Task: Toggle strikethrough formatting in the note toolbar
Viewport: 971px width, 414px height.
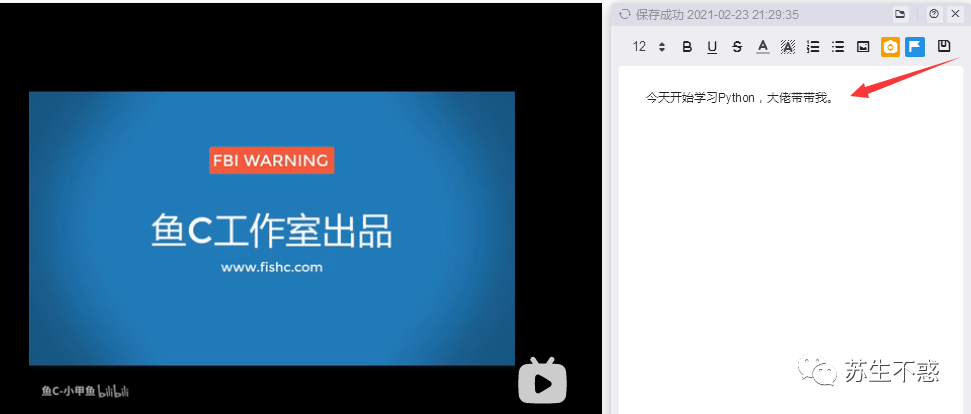Action: point(737,47)
